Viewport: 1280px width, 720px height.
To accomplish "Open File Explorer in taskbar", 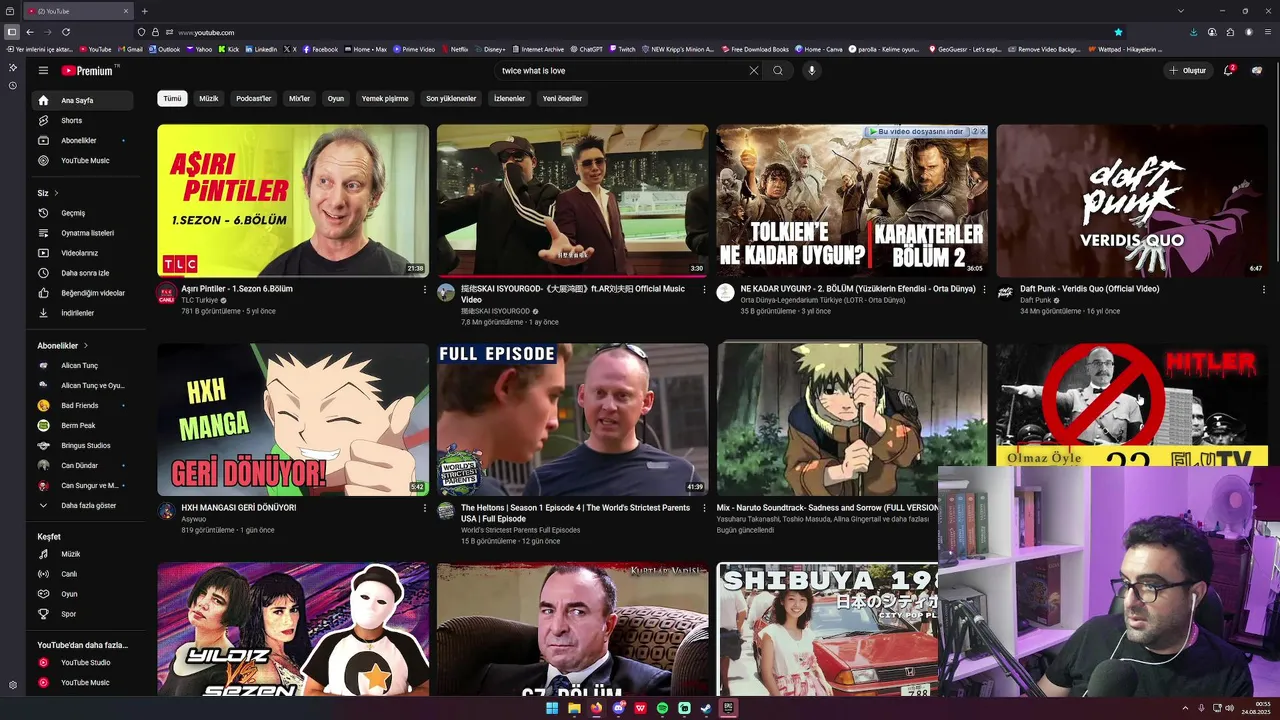I will coord(574,708).
